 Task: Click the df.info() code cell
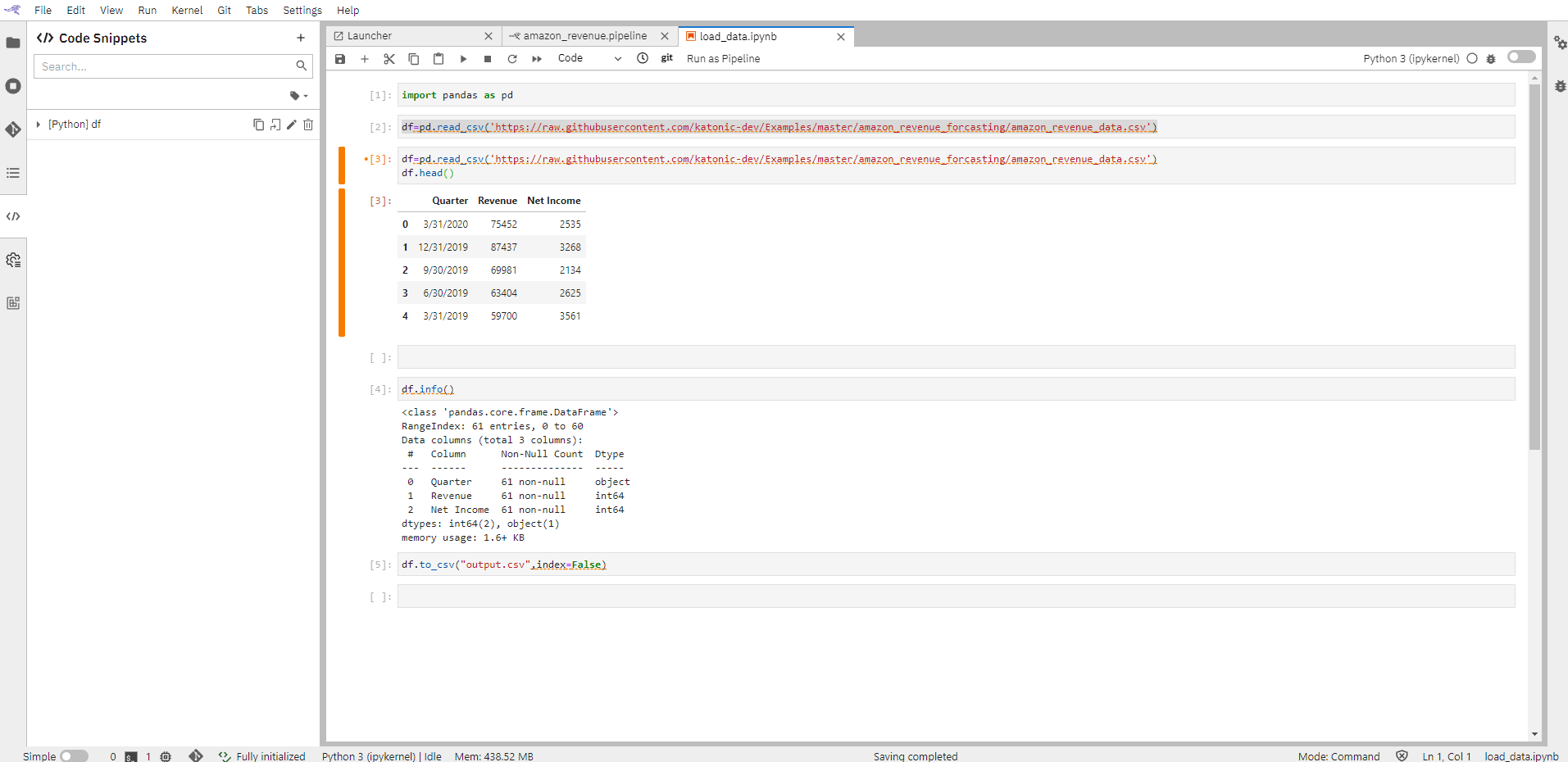(x=956, y=389)
